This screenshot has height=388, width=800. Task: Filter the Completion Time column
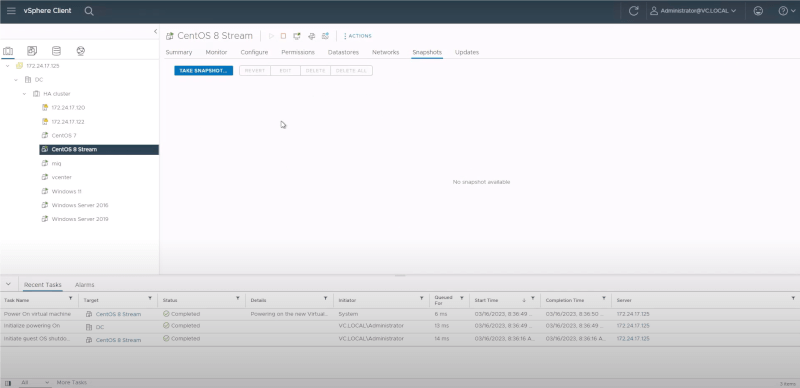tap(604, 298)
